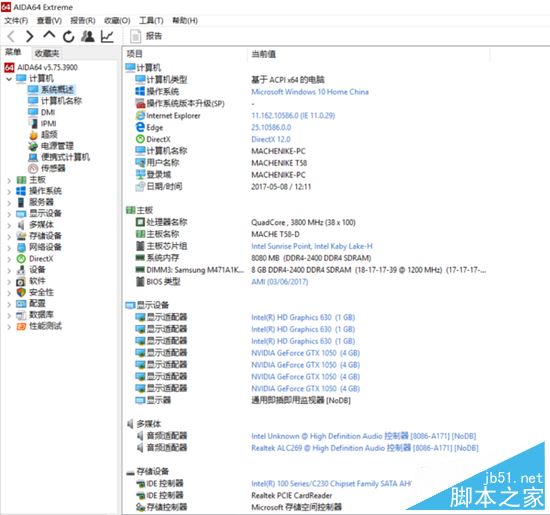
Task: Click the 电源管理 icon in tree
Action: click(33, 146)
